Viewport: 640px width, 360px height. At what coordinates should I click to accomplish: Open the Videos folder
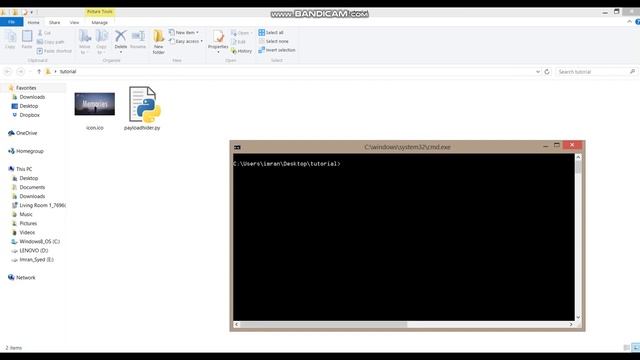(27, 232)
